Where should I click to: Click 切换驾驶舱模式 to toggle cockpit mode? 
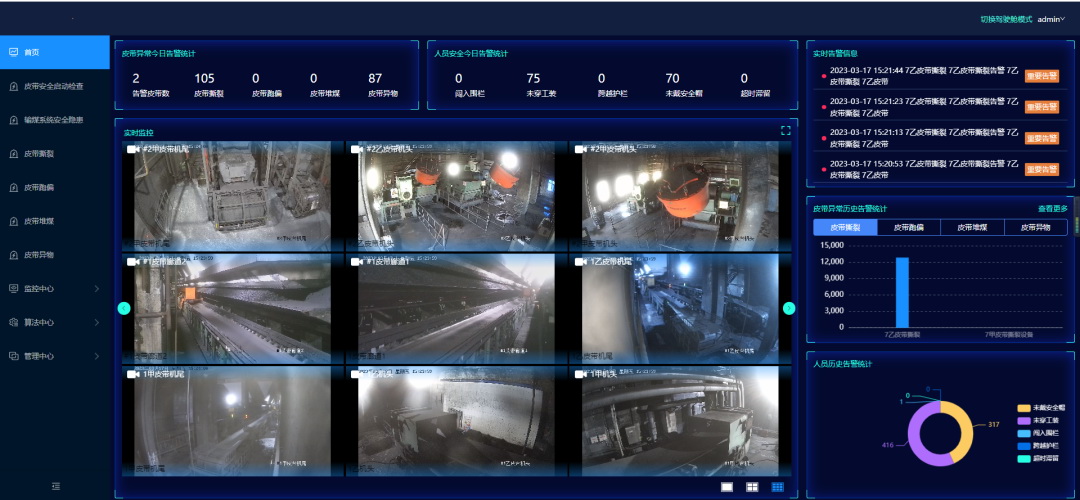pos(1005,19)
